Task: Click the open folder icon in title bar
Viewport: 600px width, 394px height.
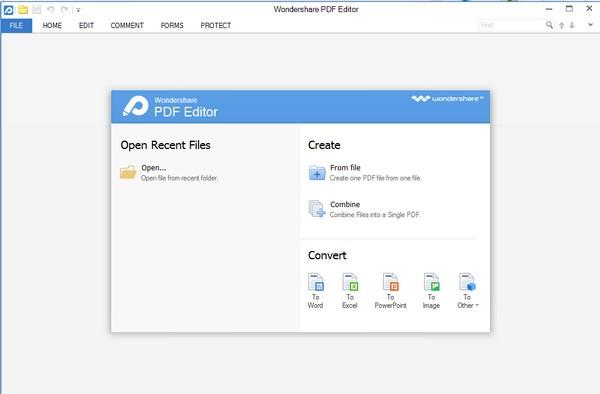Action: click(x=23, y=10)
